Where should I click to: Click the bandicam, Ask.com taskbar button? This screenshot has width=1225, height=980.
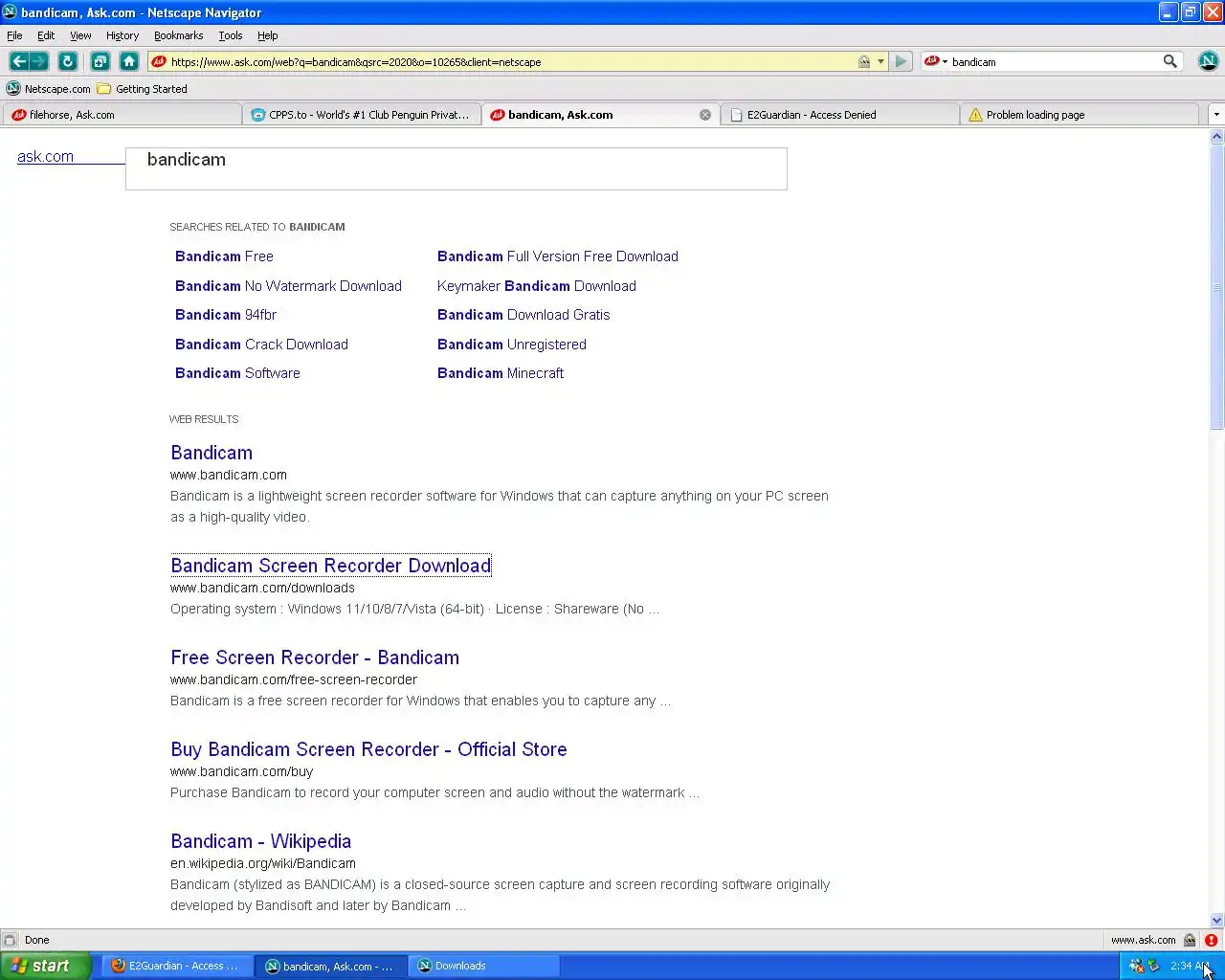coord(330,966)
